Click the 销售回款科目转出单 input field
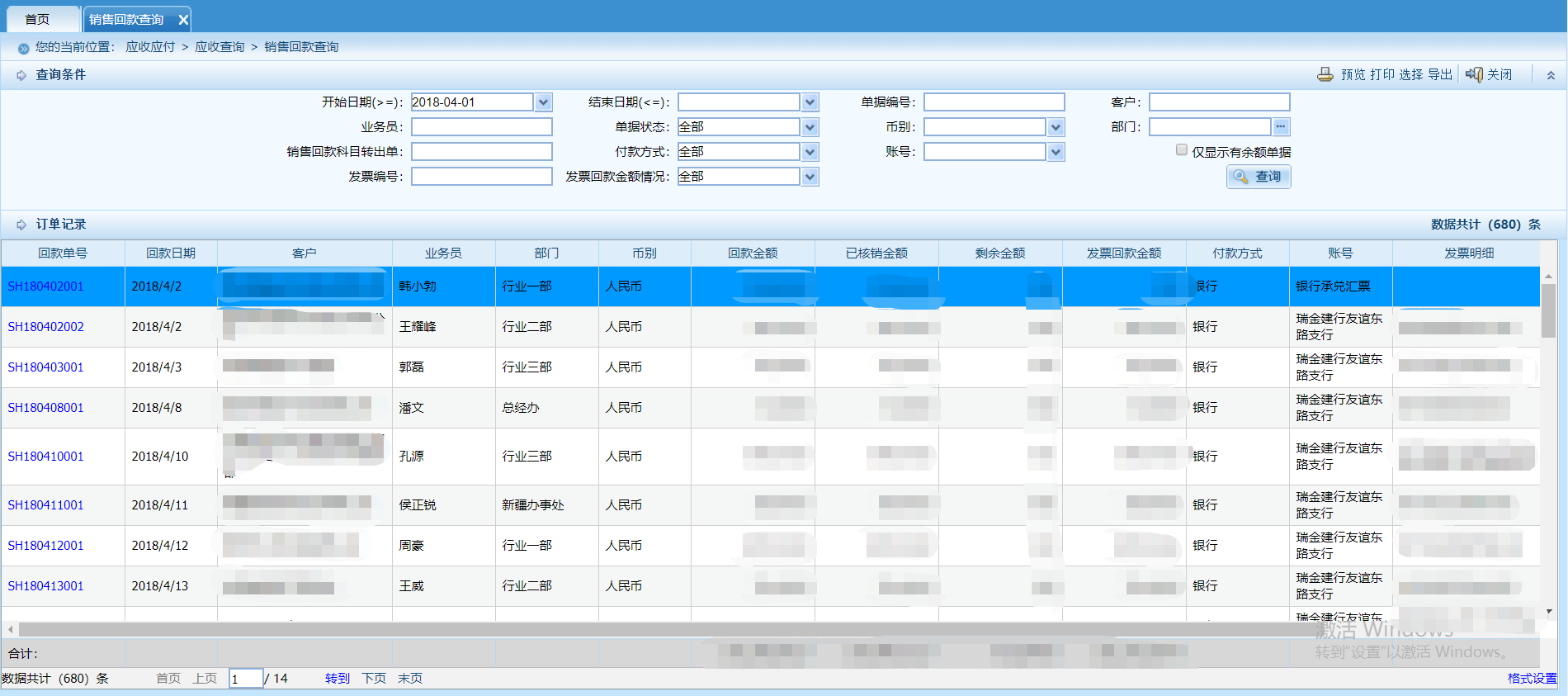This screenshot has width=1568, height=696. point(482,152)
